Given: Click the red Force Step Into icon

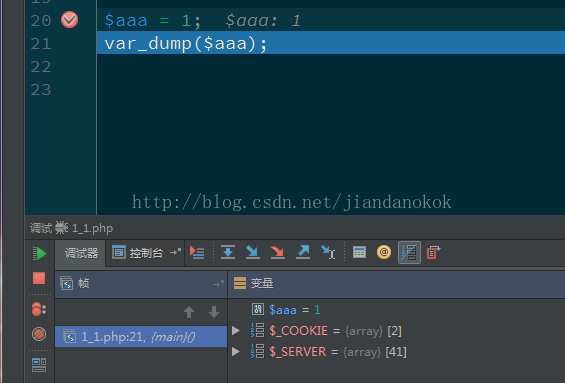Looking at the screenshot, I should (277, 252).
